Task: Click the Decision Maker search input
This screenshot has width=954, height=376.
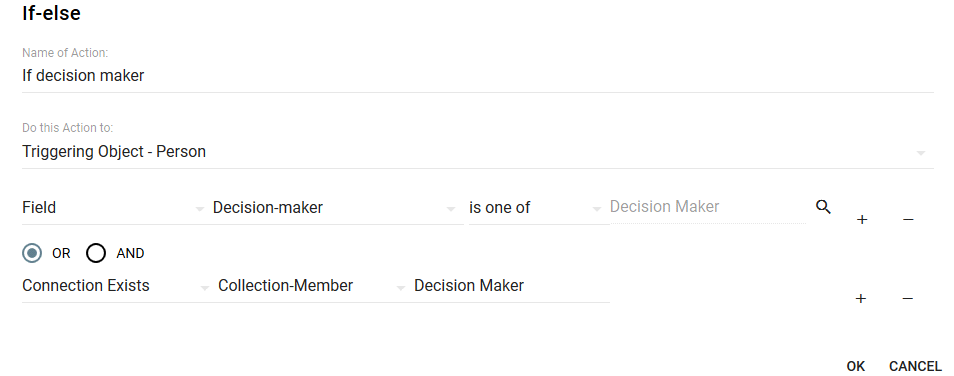Action: (708, 207)
